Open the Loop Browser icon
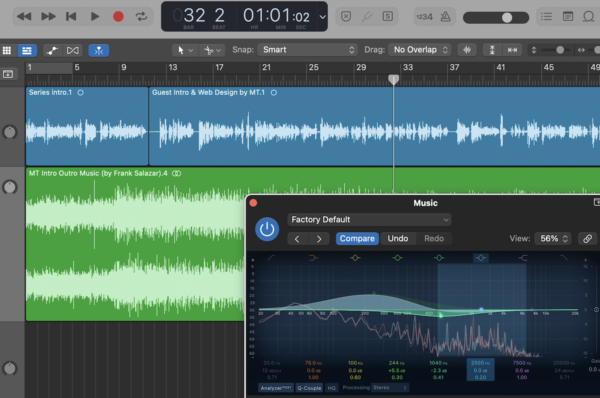 click(589, 16)
